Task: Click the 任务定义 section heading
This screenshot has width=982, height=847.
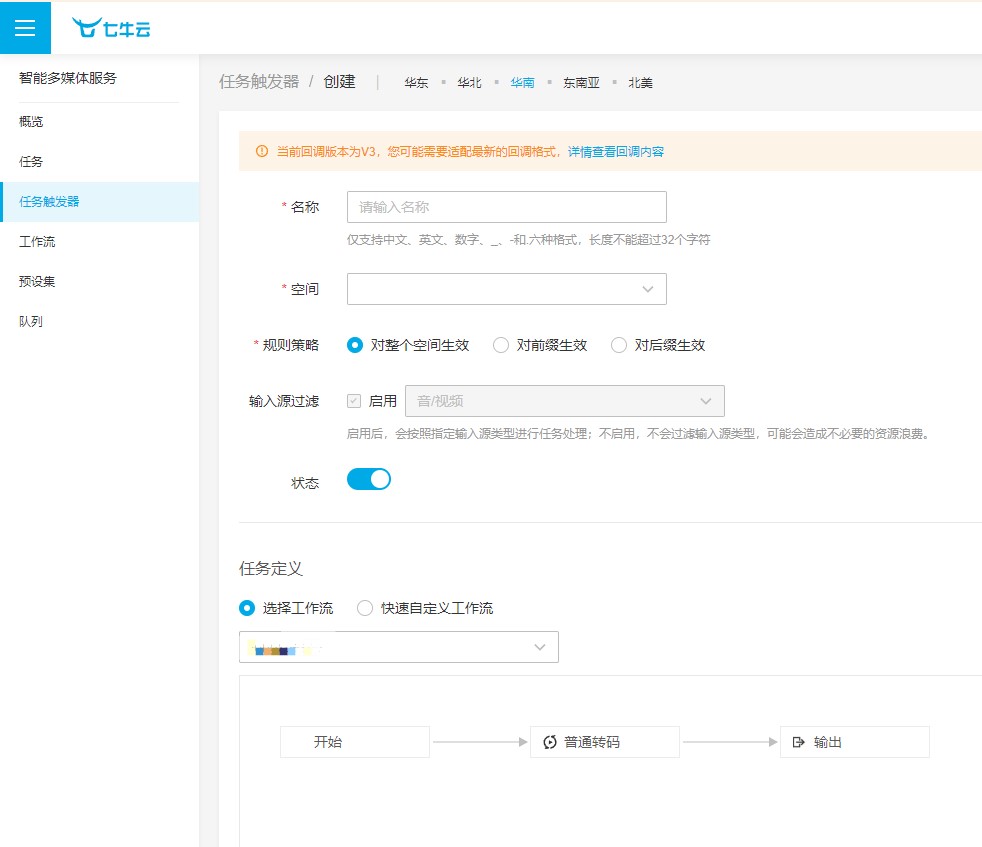Action: (x=271, y=568)
